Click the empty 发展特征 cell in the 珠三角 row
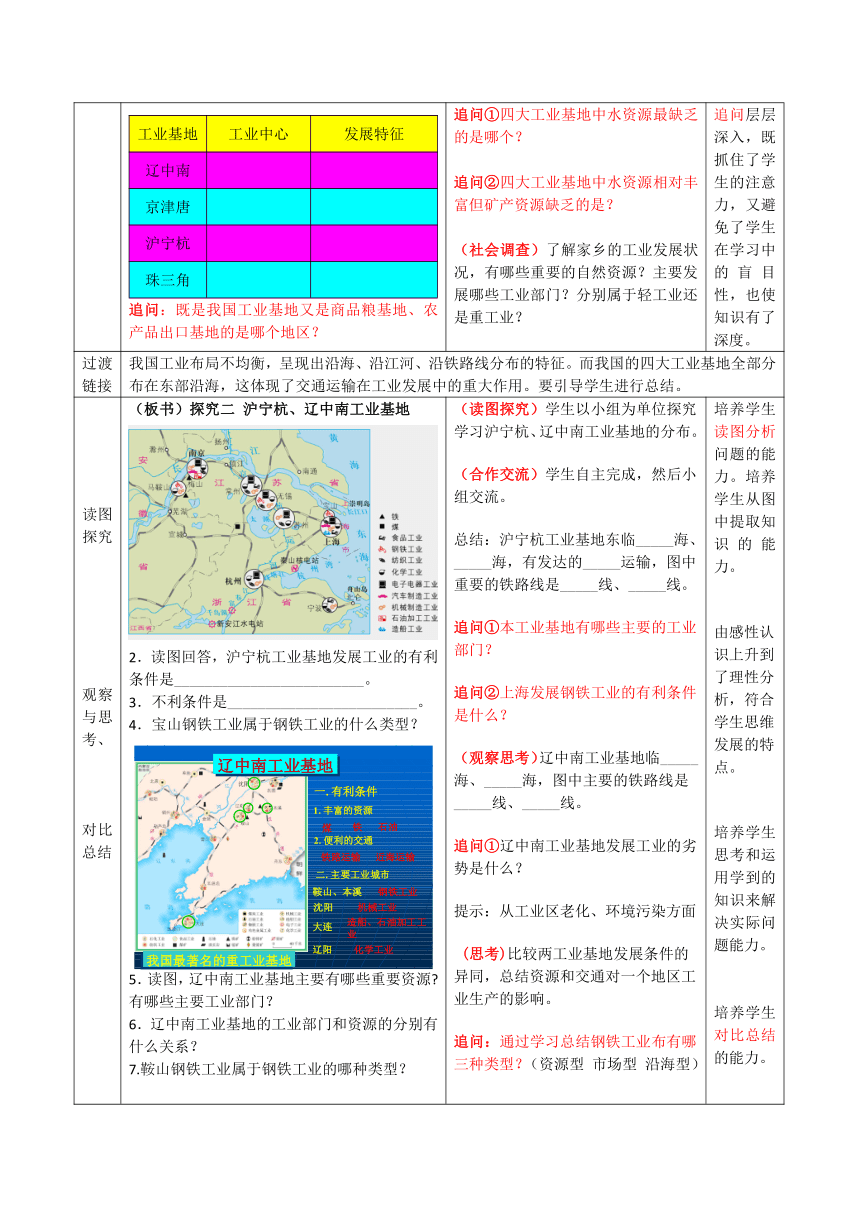Image resolution: width=860 pixels, height=1216 pixels. (374, 280)
